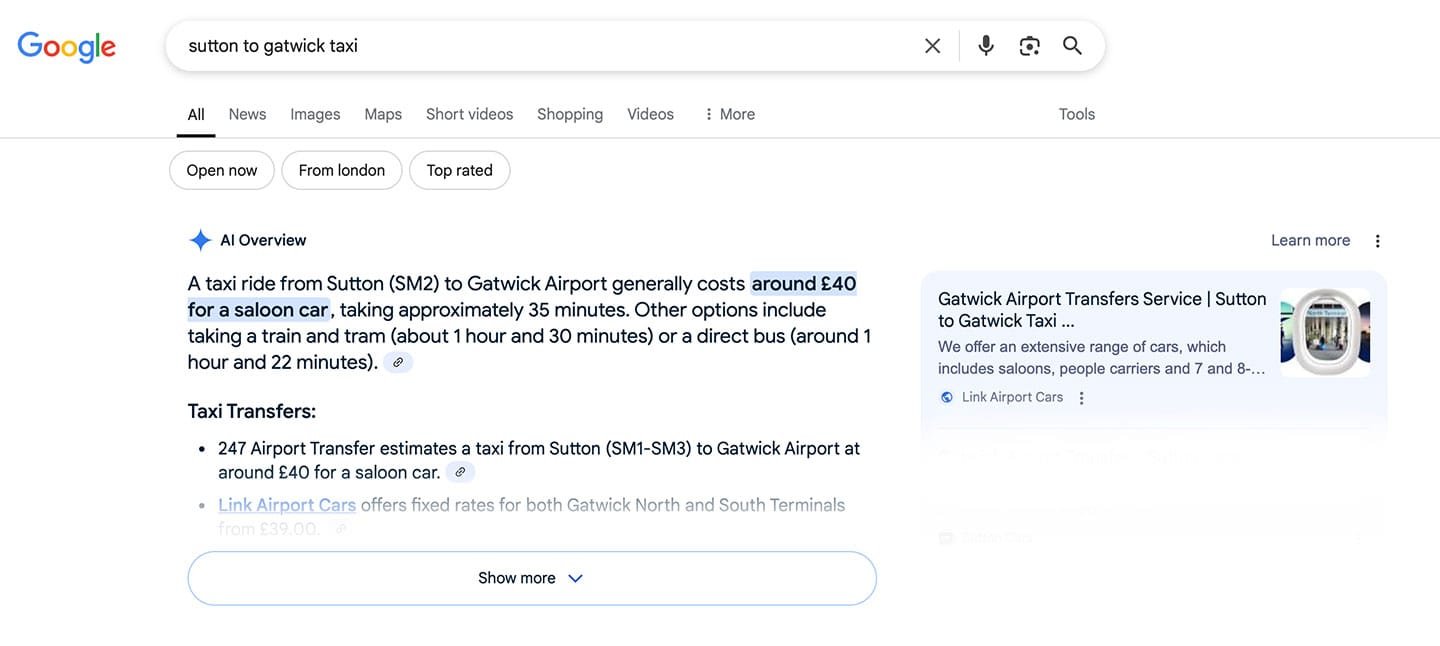
Task: Click the 'AI Overview' label
Action: [263, 240]
